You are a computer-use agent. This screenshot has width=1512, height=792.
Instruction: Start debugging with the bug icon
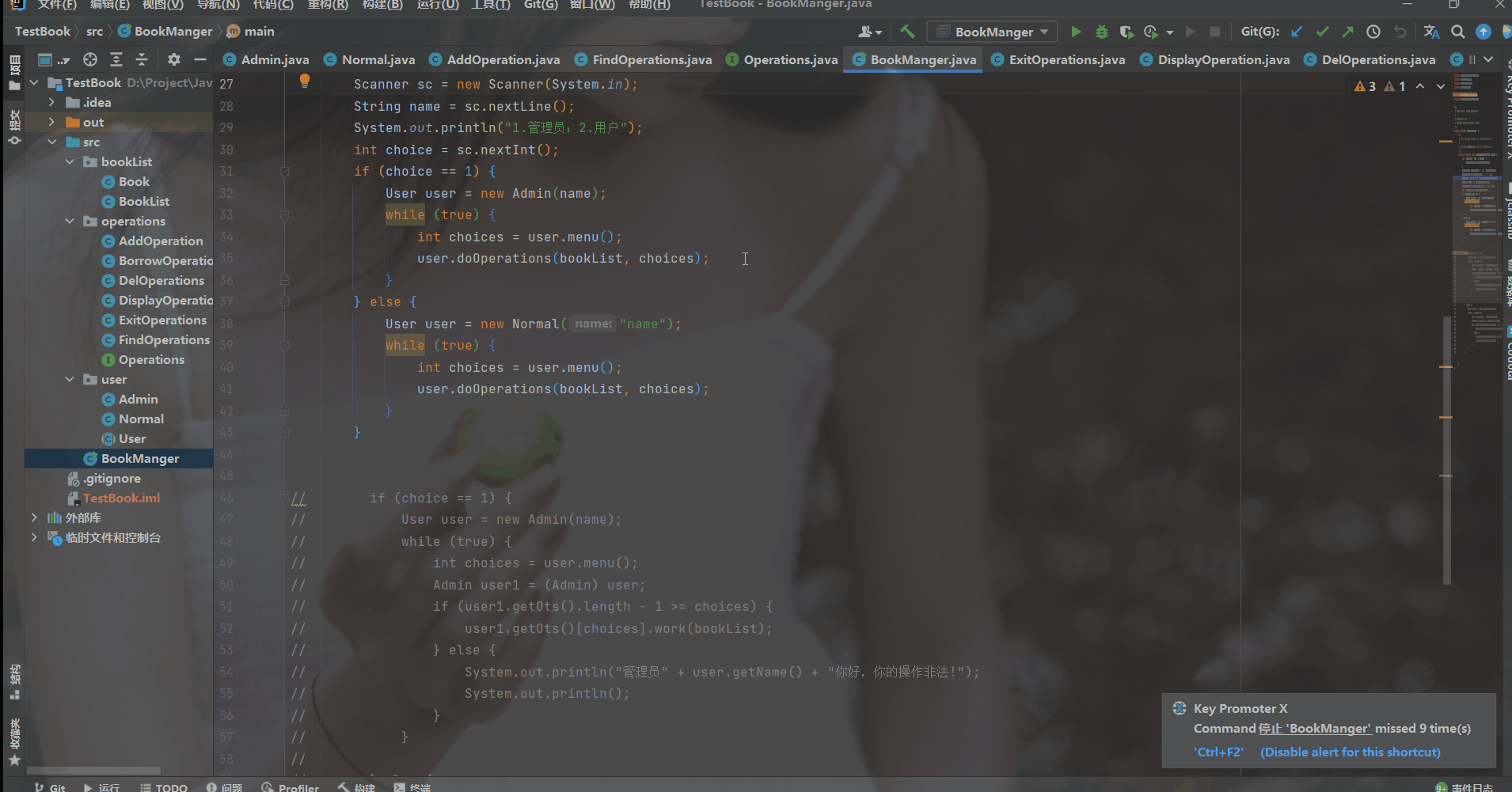[1101, 32]
